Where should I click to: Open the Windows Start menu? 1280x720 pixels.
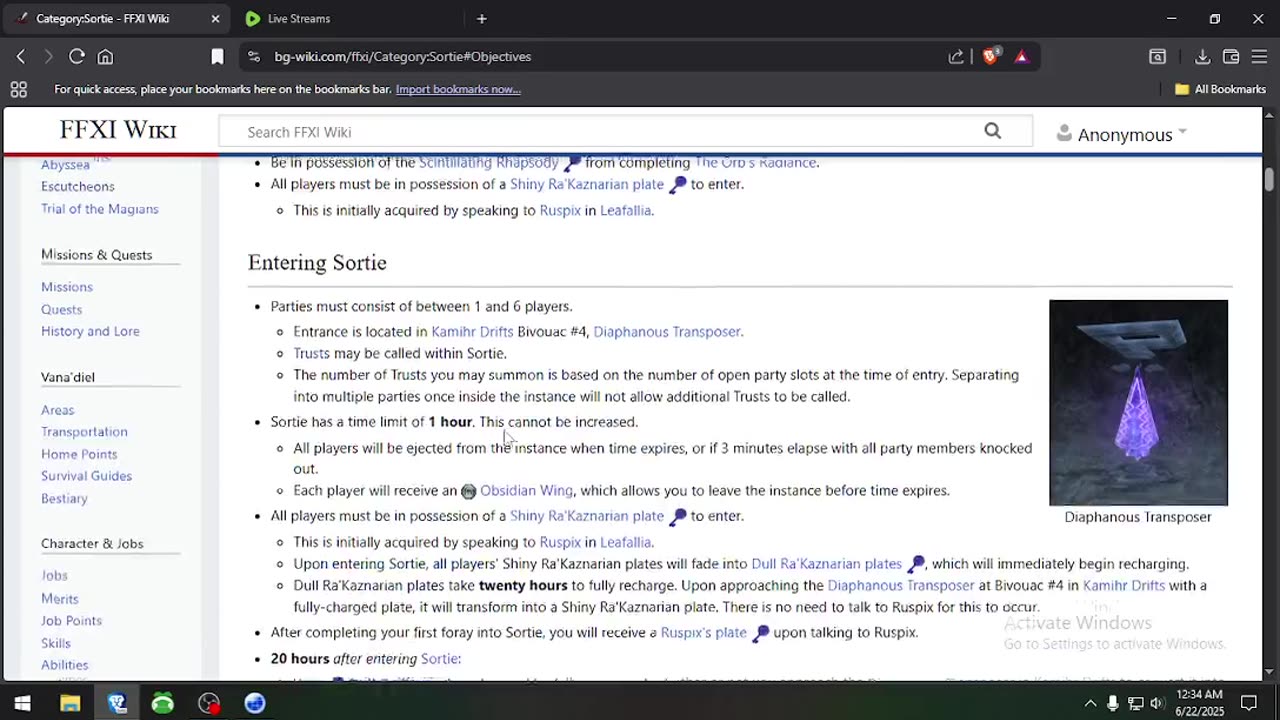(x=22, y=703)
